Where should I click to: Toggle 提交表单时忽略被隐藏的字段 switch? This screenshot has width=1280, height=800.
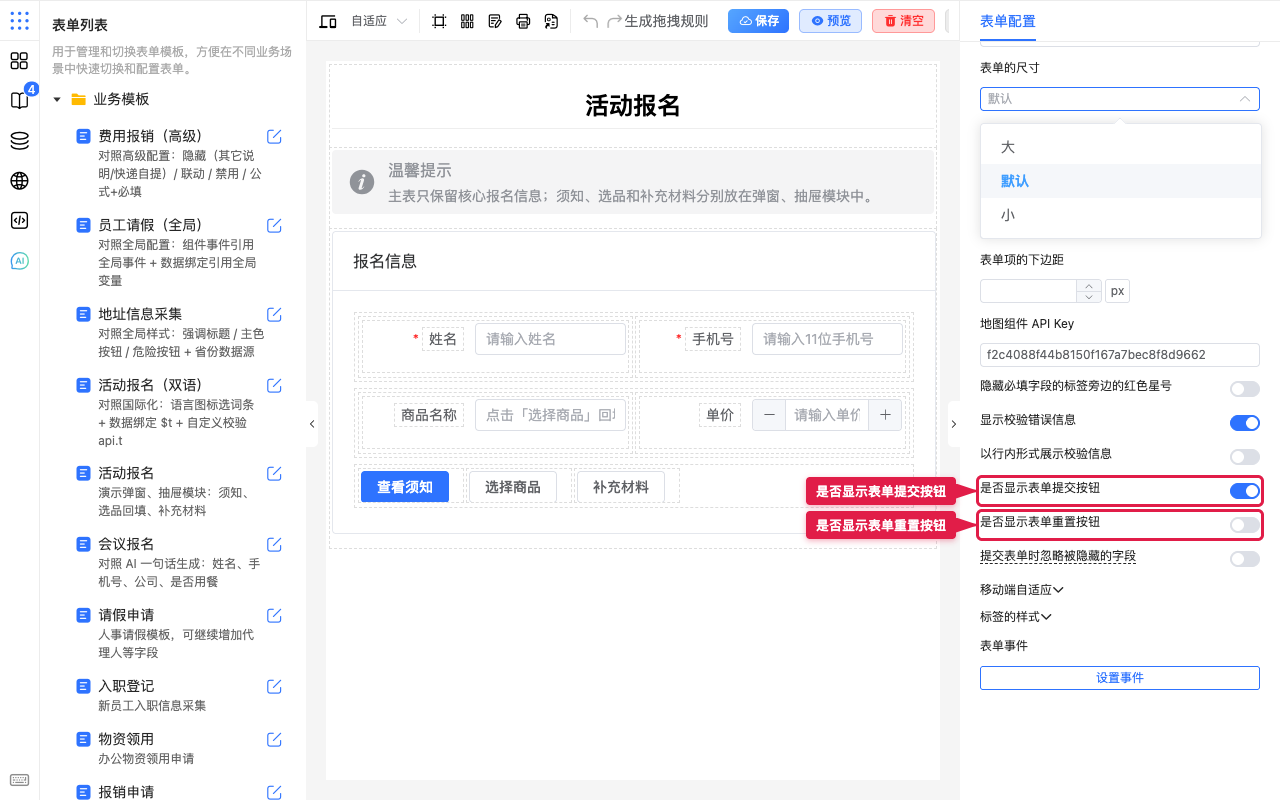click(x=1245, y=559)
